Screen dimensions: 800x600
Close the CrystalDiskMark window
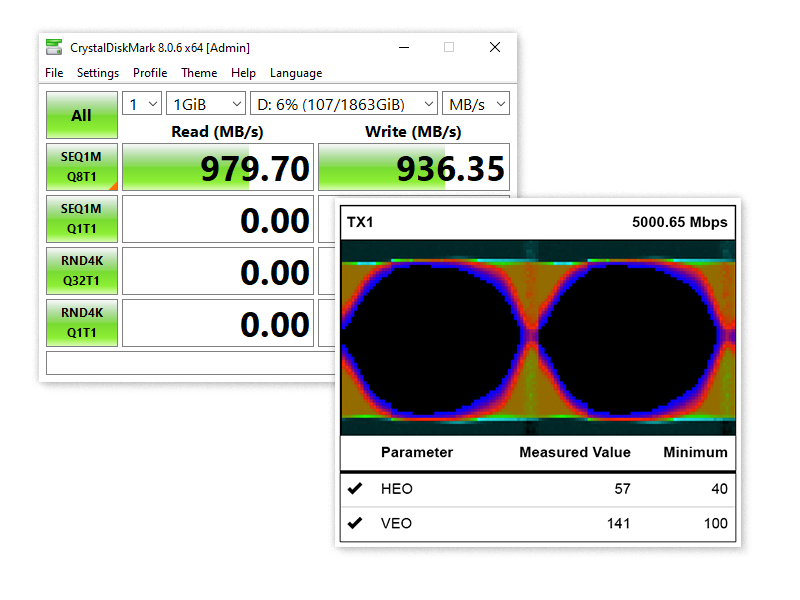click(x=495, y=47)
